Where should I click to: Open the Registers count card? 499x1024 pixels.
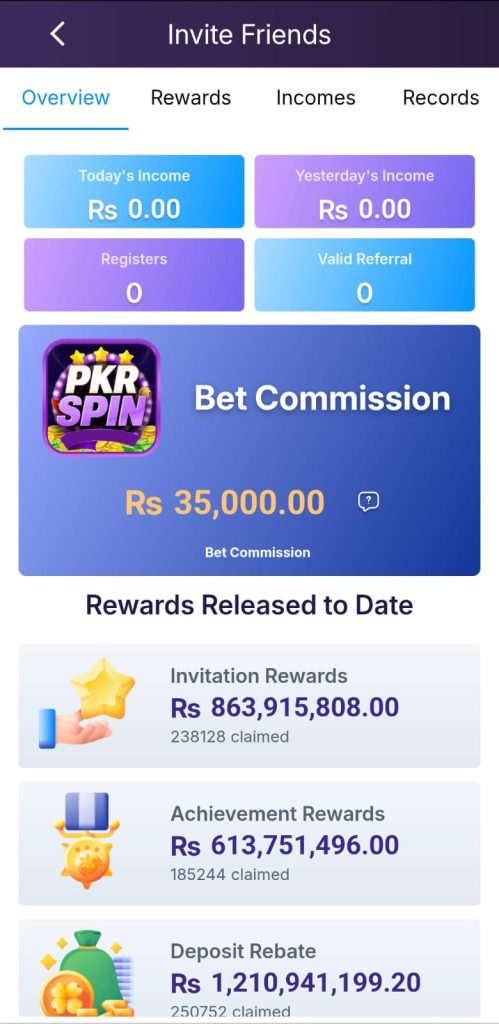coord(134,275)
